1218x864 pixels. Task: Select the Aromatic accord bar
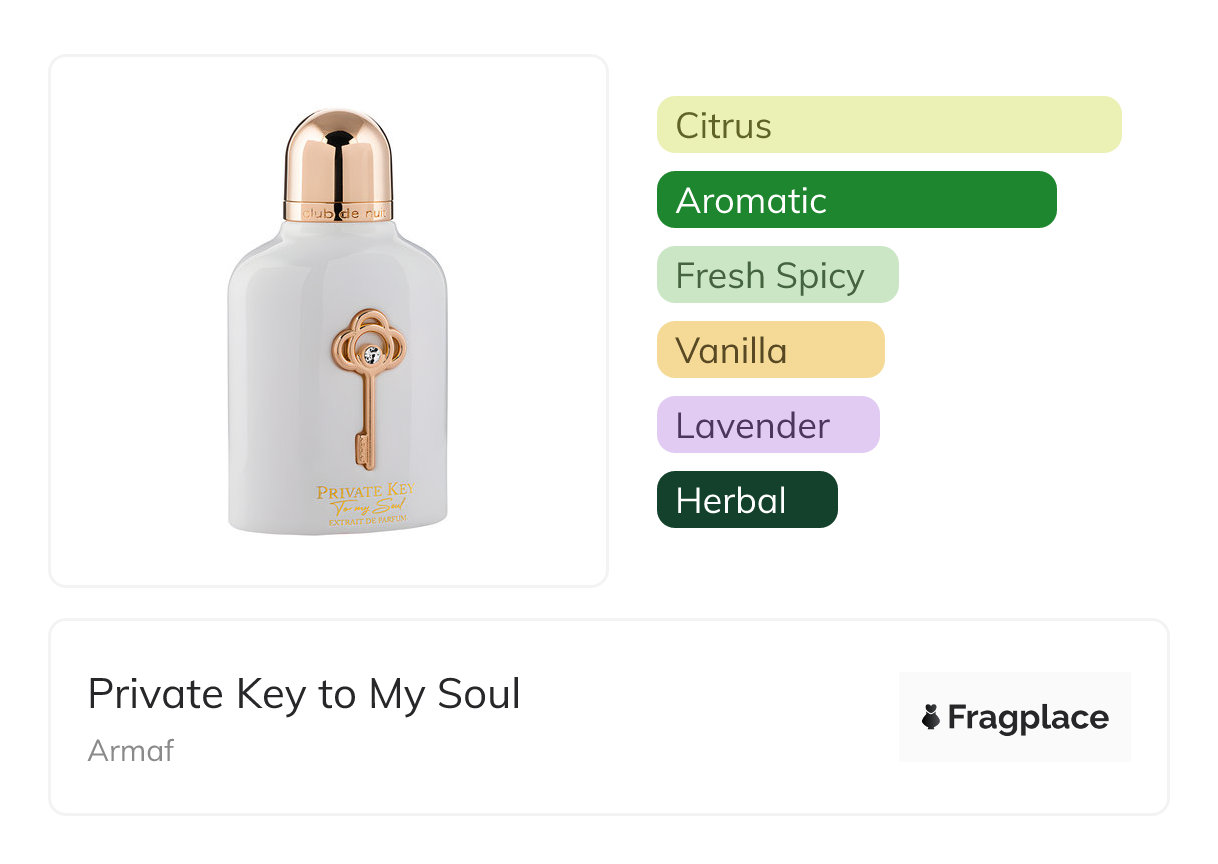(x=856, y=200)
